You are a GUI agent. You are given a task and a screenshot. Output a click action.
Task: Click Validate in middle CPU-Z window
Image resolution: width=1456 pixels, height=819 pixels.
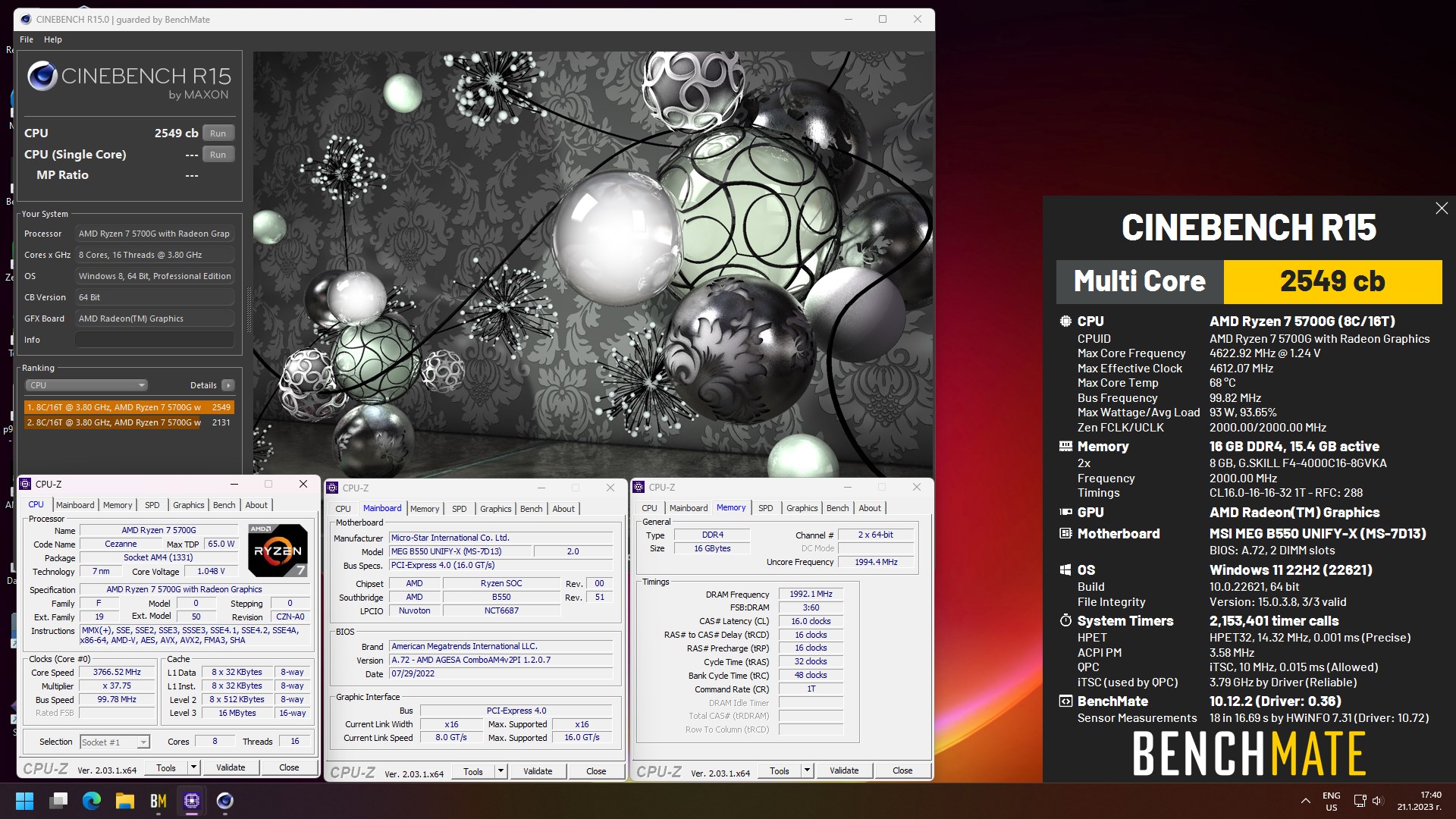[538, 772]
